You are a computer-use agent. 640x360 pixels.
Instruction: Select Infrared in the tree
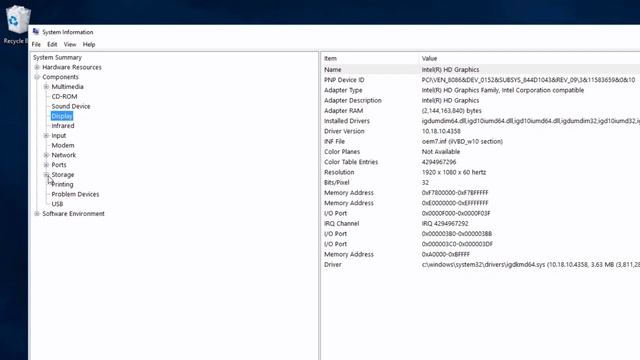(x=63, y=126)
